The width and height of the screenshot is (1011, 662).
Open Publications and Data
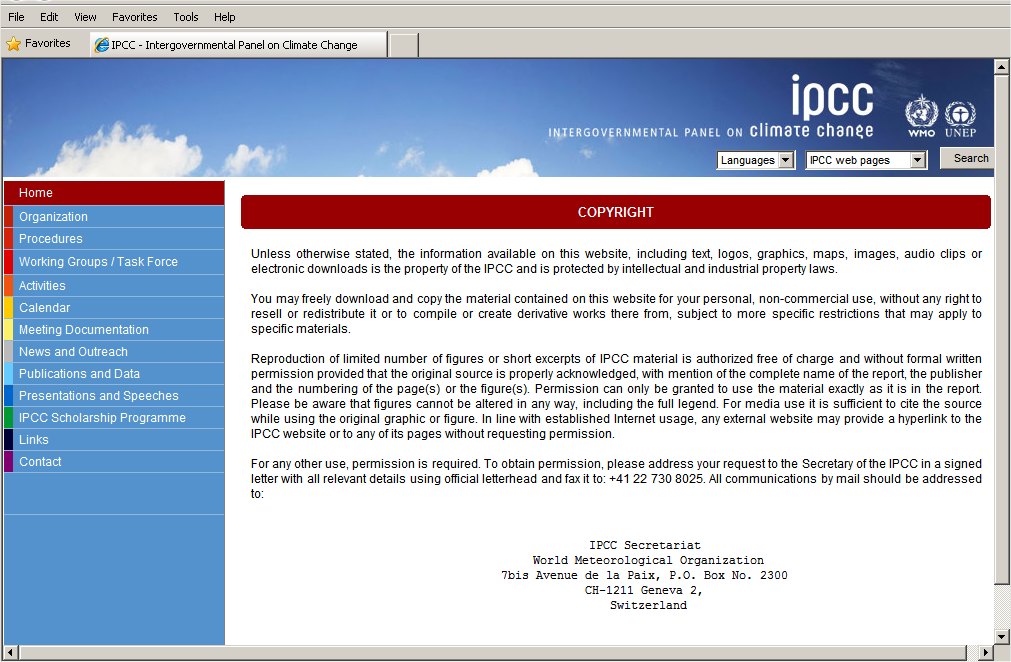(114, 373)
